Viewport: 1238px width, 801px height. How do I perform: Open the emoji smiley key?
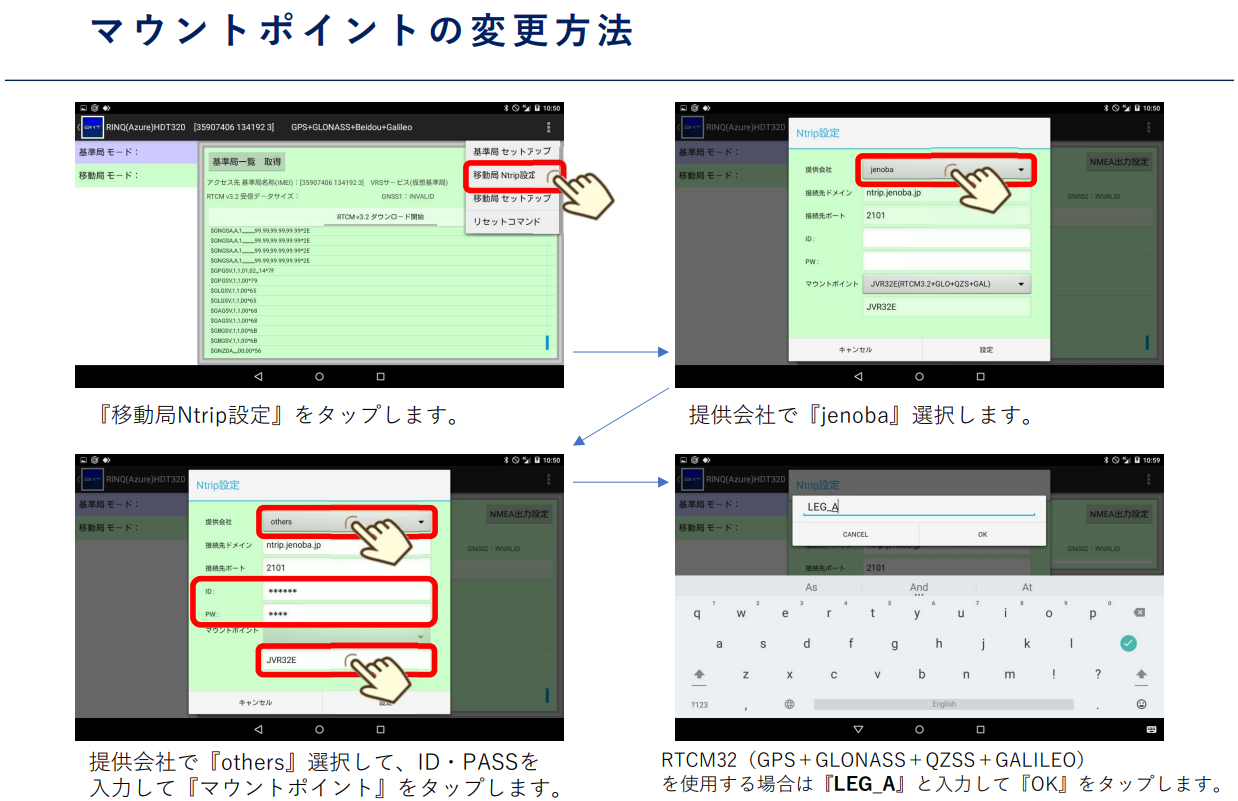click(x=1141, y=704)
